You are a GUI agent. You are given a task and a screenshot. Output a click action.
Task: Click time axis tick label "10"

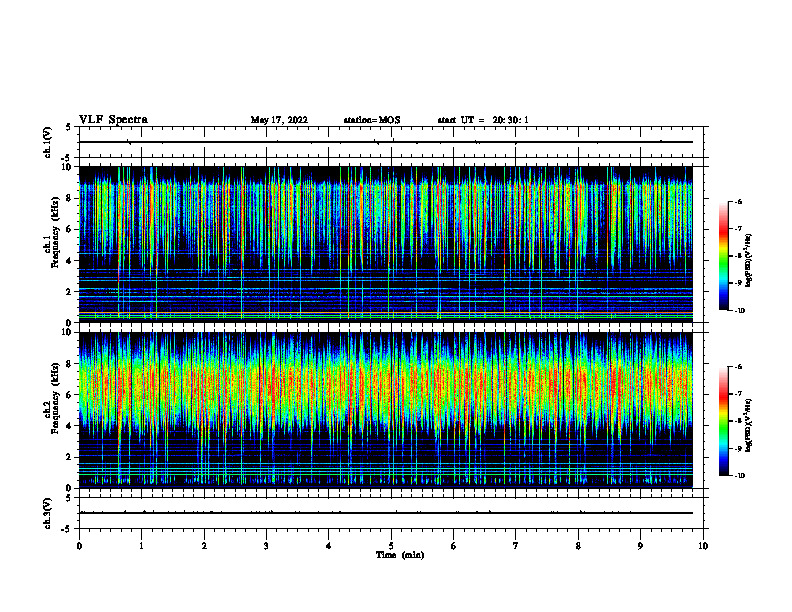[703, 546]
